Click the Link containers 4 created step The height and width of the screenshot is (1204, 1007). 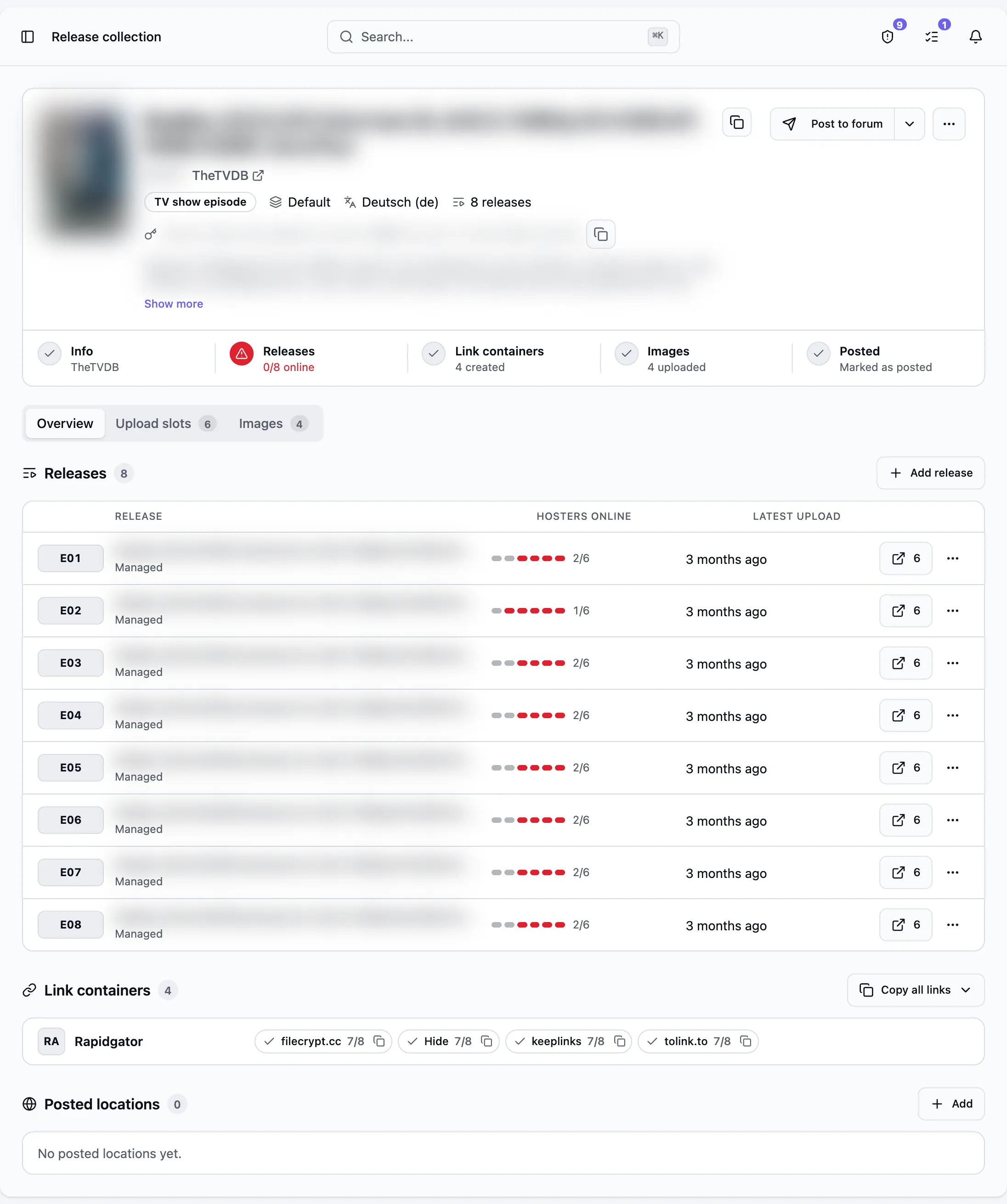[x=483, y=358]
